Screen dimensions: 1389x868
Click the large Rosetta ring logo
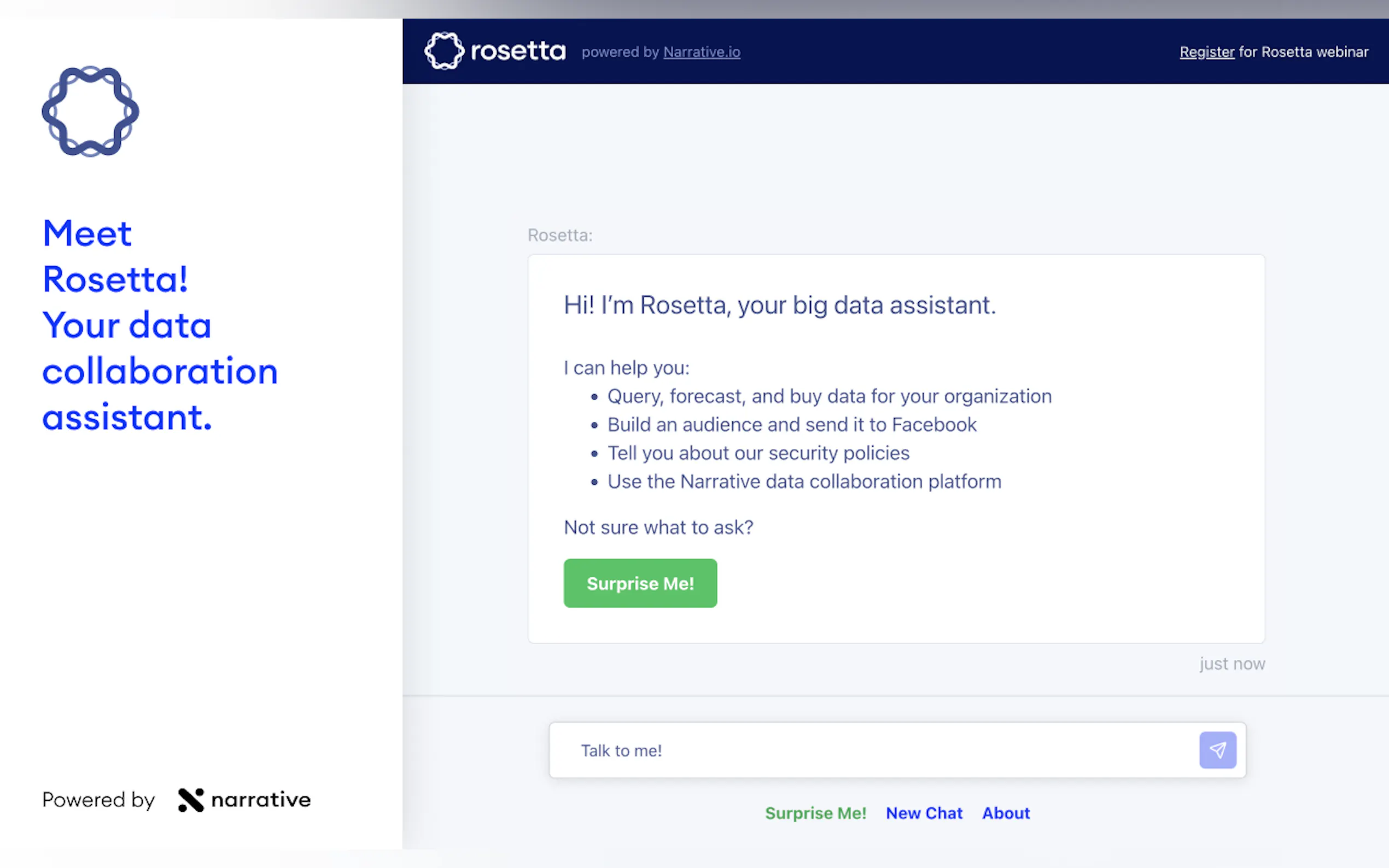pos(90,112)
